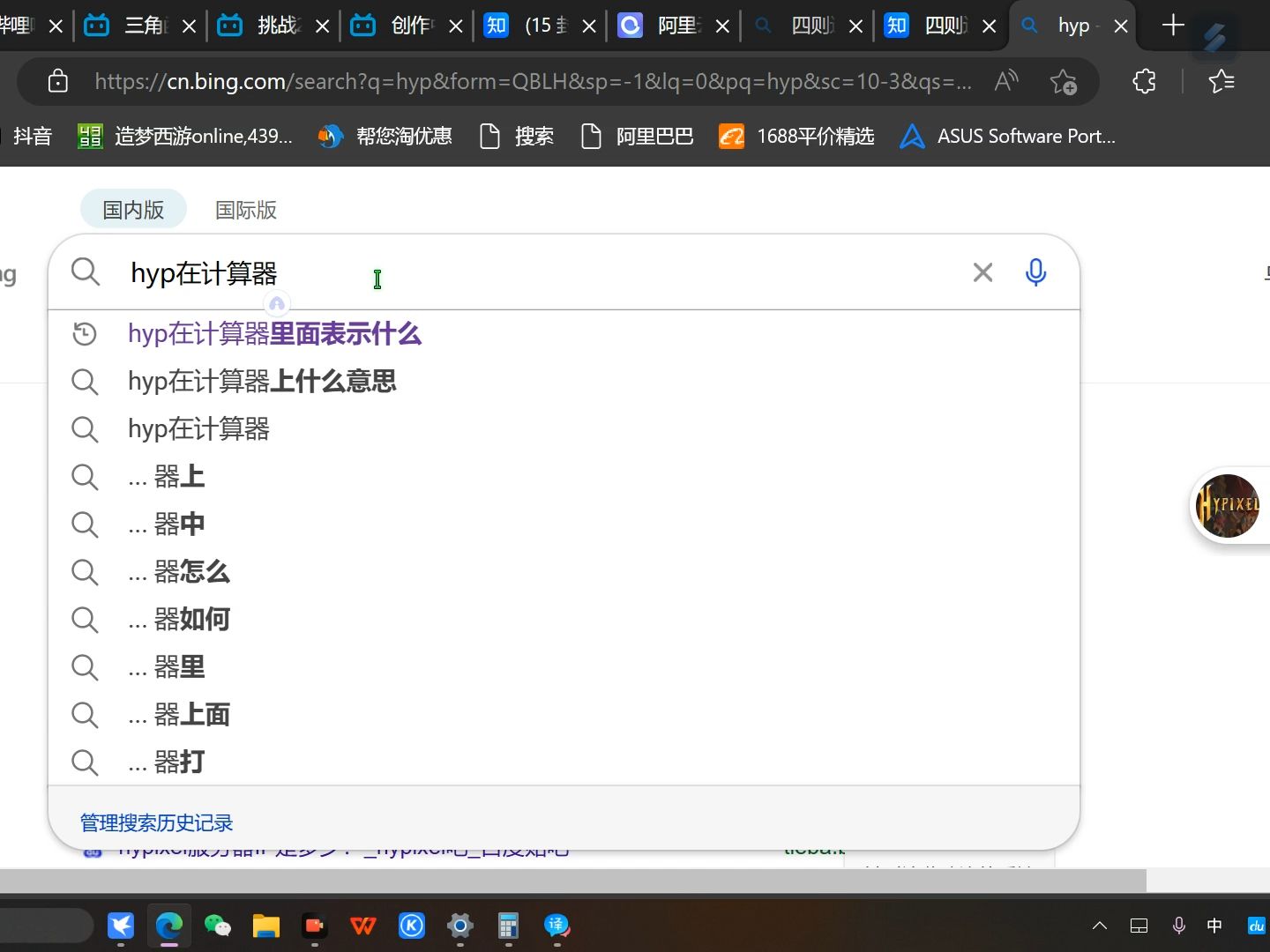Screen dimensions: 1270x952
Task: Select suggestion hyp在计算器里面表示什么
Action: click(274, 334)
